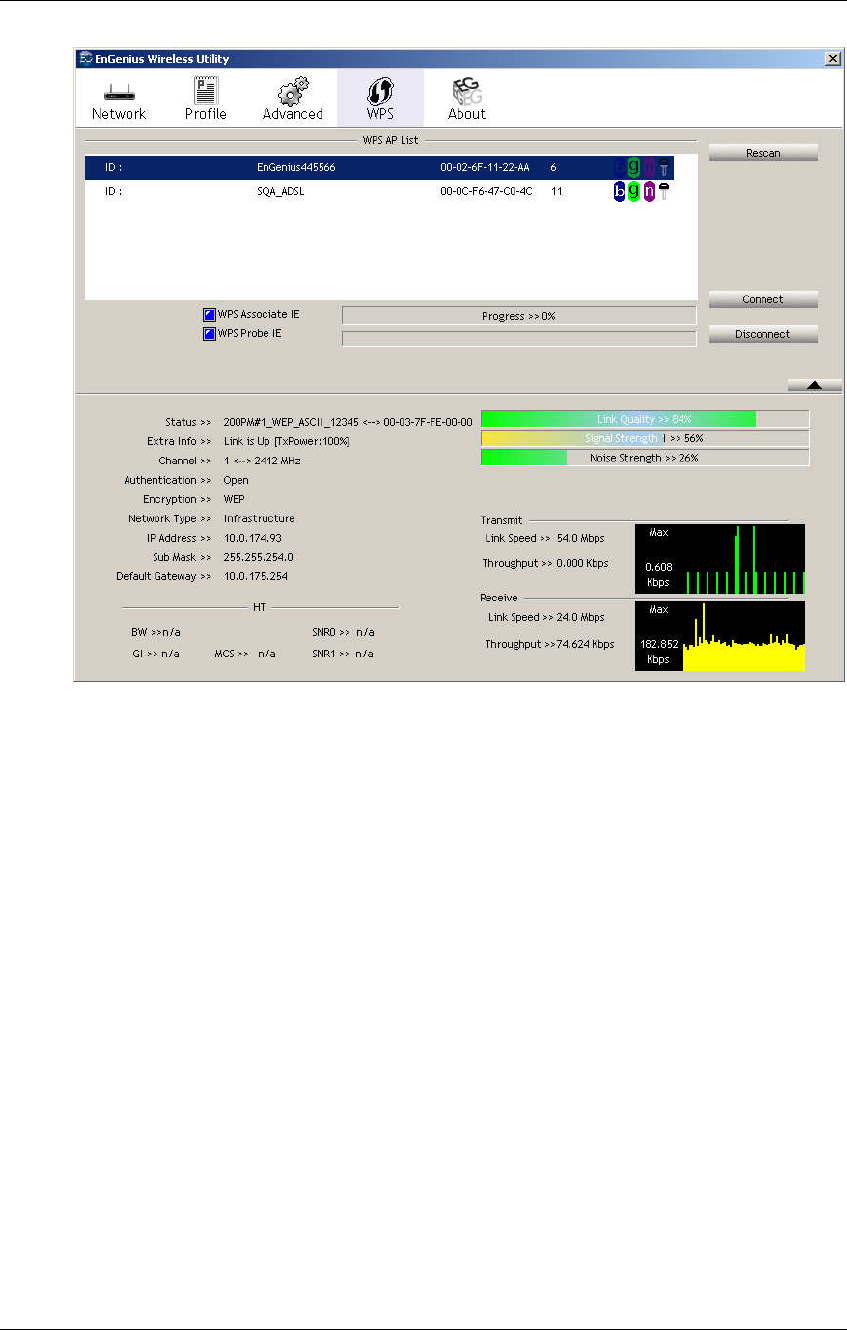
Task: Open the Network tab
Action: (119, 98)
